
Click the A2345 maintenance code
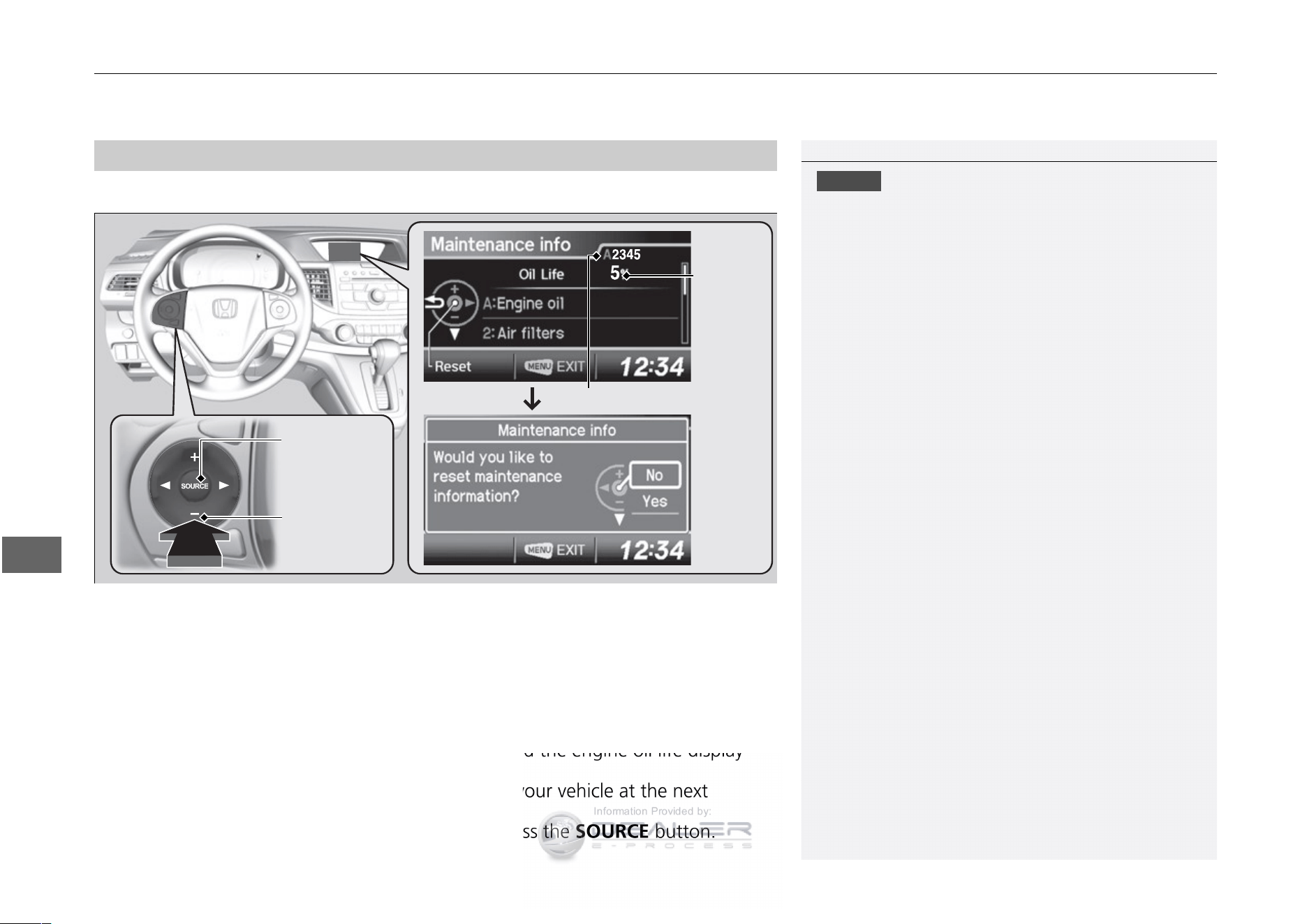point(621,255)
